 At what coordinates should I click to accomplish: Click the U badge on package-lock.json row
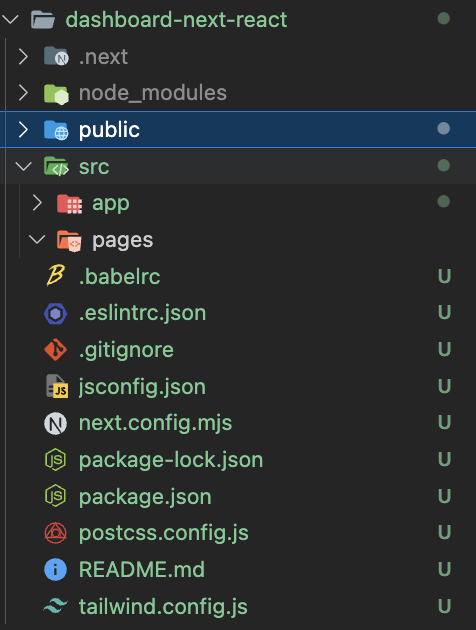(x=444, y=459)
